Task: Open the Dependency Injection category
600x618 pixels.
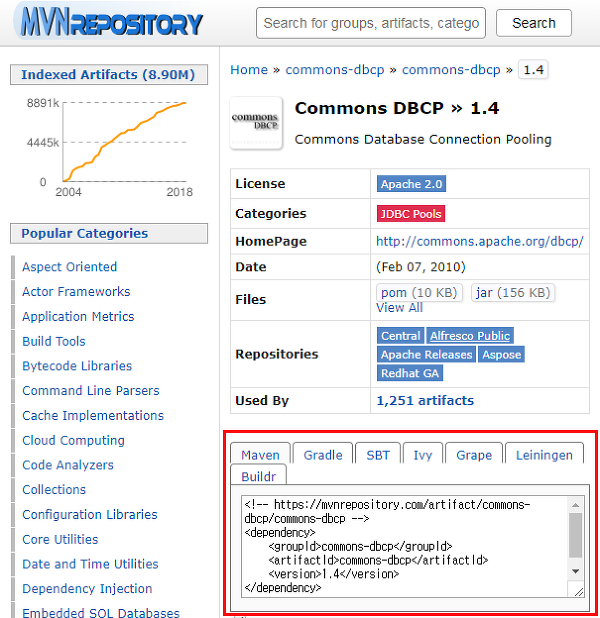Action: [x=87, y=588]
